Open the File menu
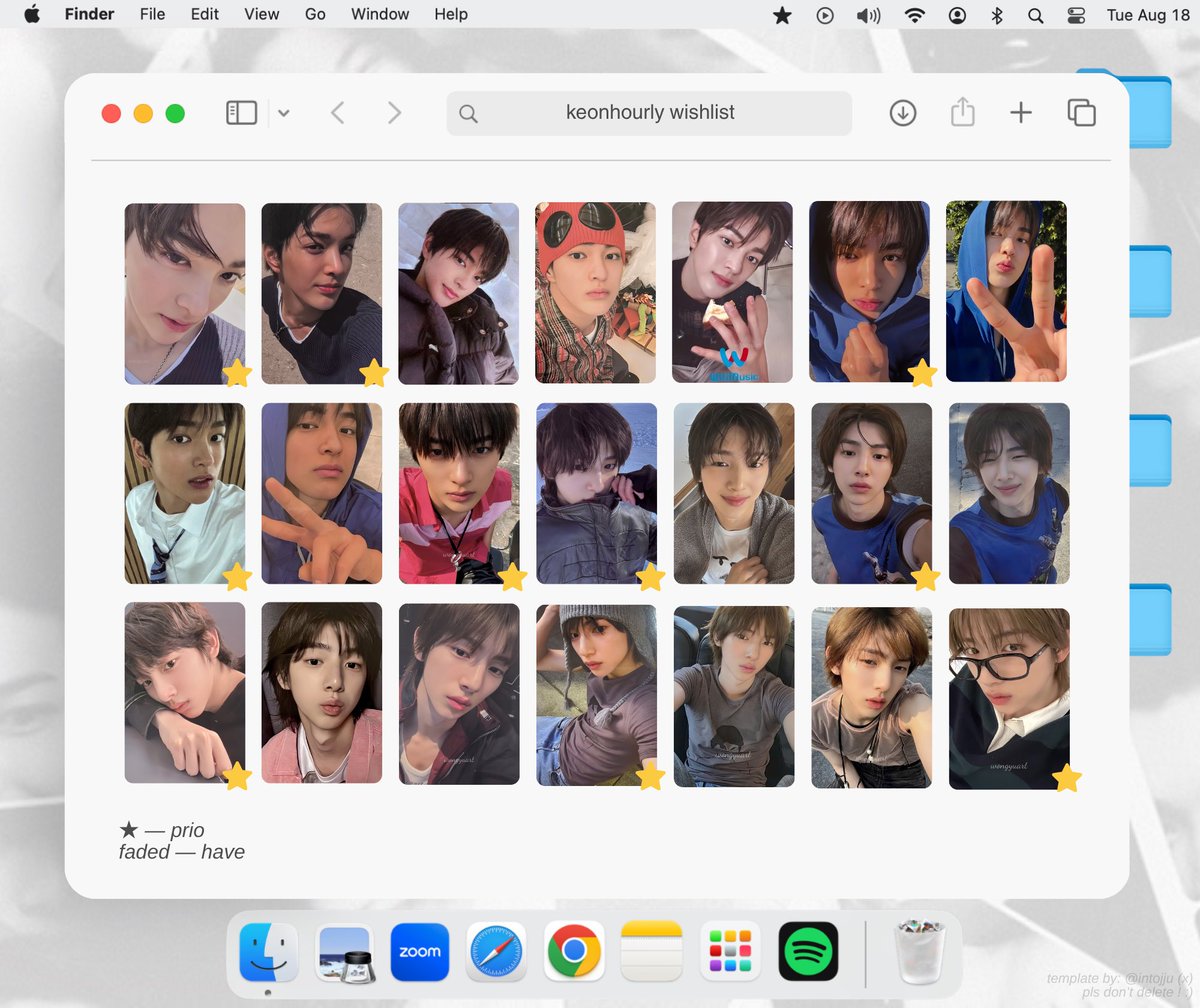The width and height of the screenshot is (1200, 1008). tap(152, 14)
